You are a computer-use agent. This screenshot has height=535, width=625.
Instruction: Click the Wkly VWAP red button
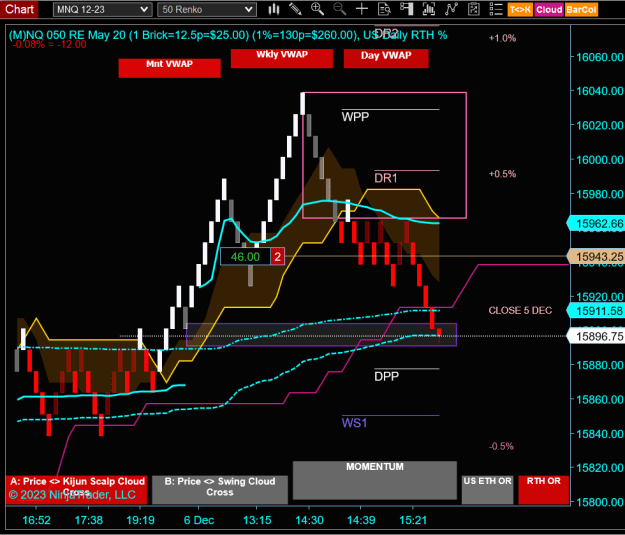click(282, 59)
